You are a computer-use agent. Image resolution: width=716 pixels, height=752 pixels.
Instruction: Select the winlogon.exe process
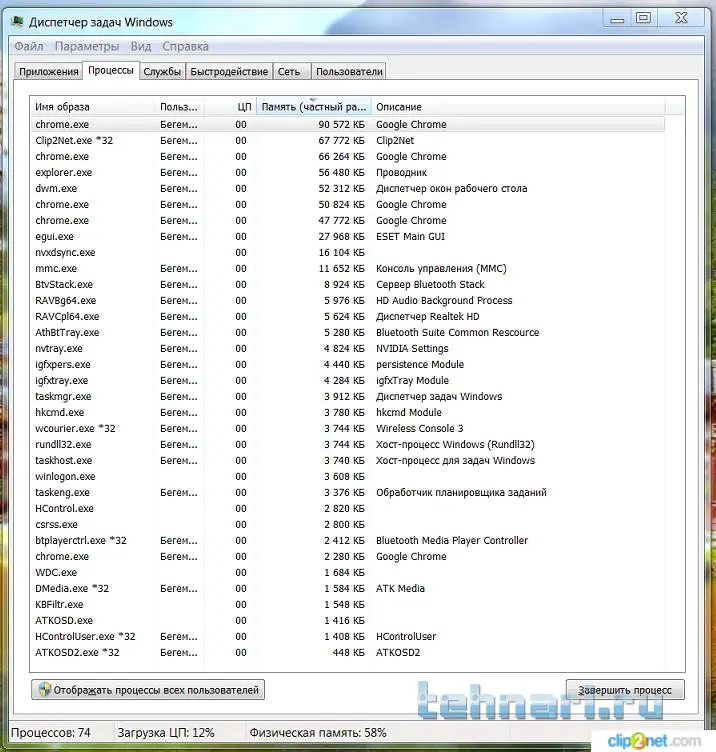[347, 477]
